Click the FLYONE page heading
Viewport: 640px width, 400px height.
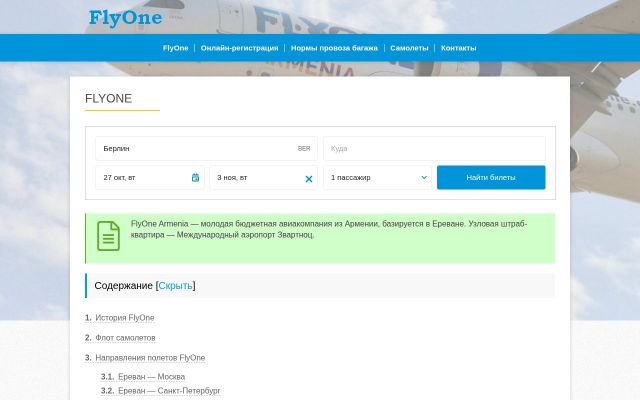(x=109, y=98)
